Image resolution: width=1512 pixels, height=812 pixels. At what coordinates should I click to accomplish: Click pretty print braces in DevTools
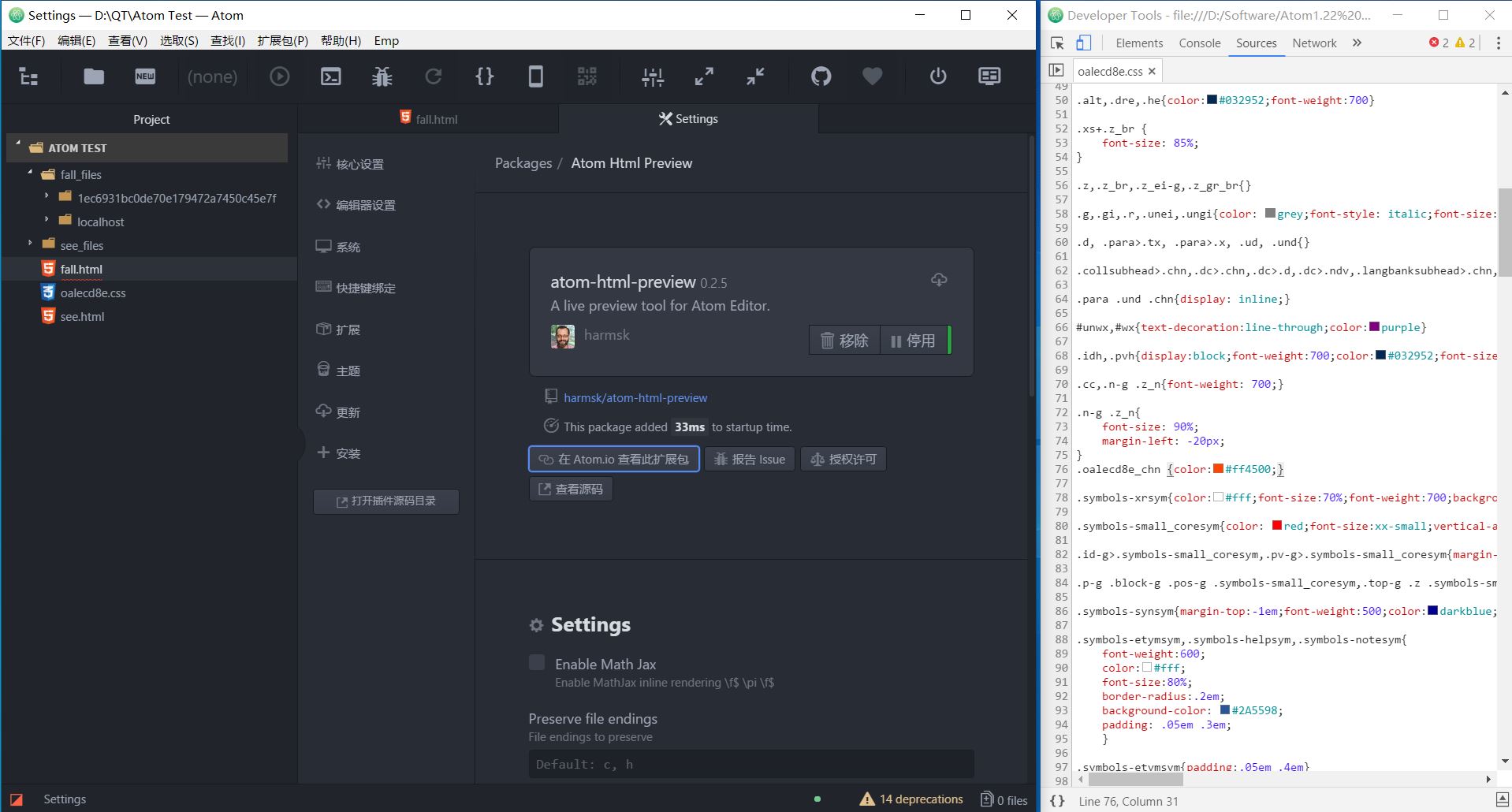pos(1057,801)
